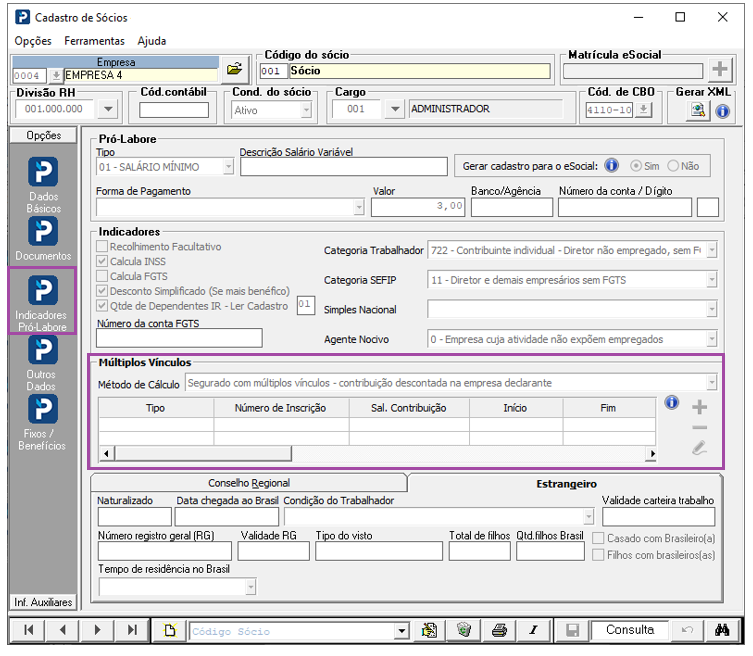Go to the next record arrow

[x=97, y=630]
